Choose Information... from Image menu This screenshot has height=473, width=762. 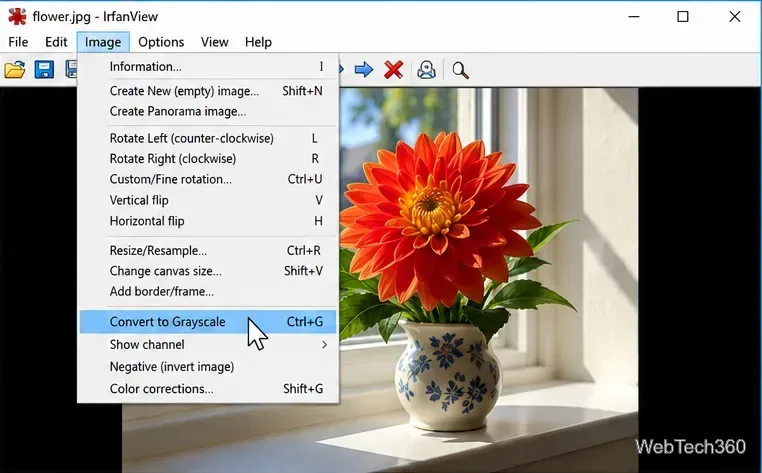click(208, 67)
